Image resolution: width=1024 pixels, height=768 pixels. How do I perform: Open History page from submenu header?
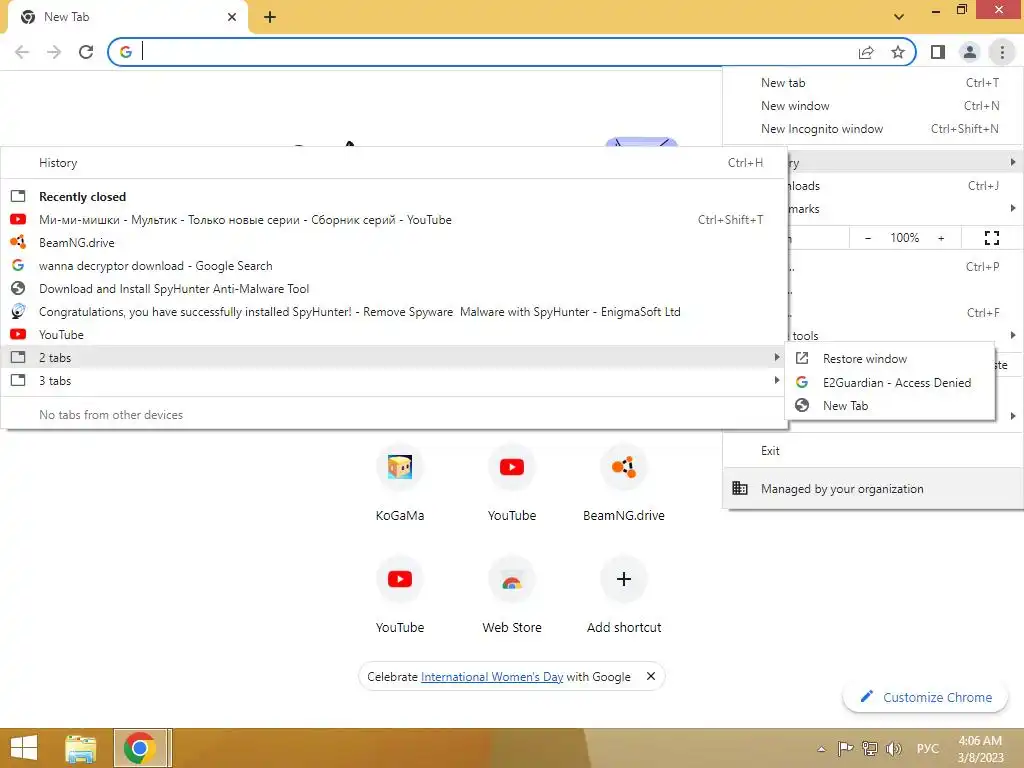[x=394, y=163]
